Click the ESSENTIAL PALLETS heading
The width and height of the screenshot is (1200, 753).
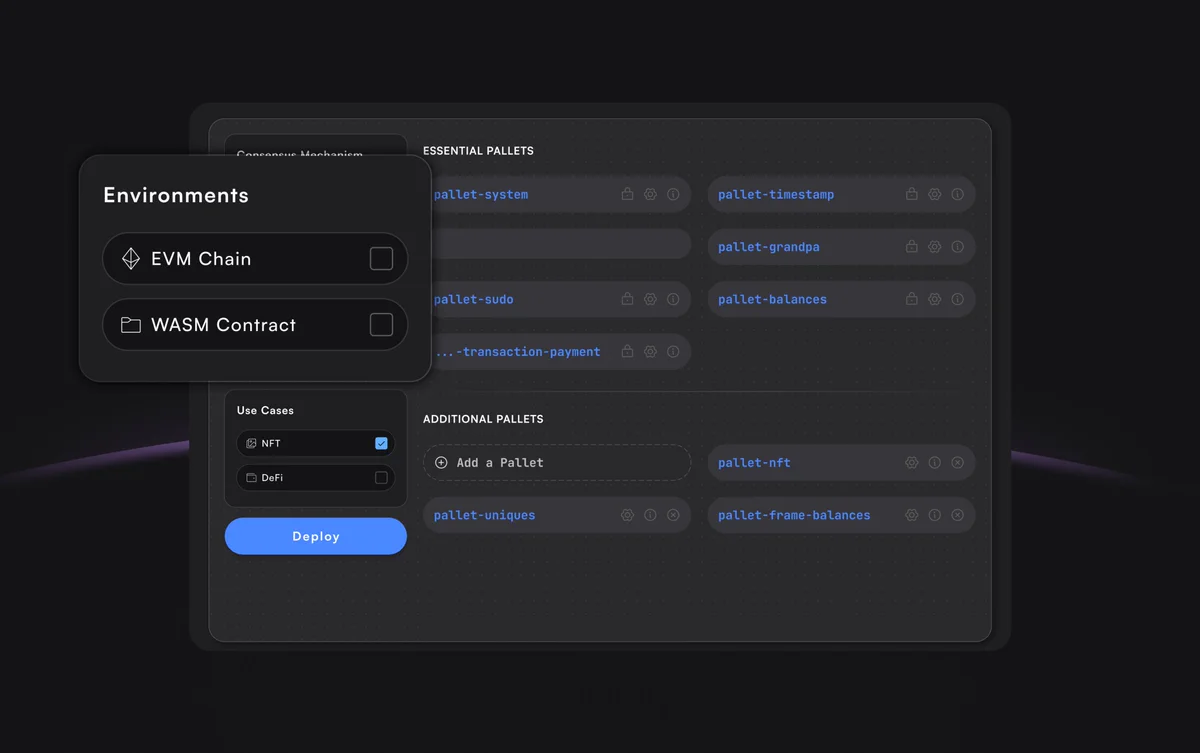coord(478,151)
